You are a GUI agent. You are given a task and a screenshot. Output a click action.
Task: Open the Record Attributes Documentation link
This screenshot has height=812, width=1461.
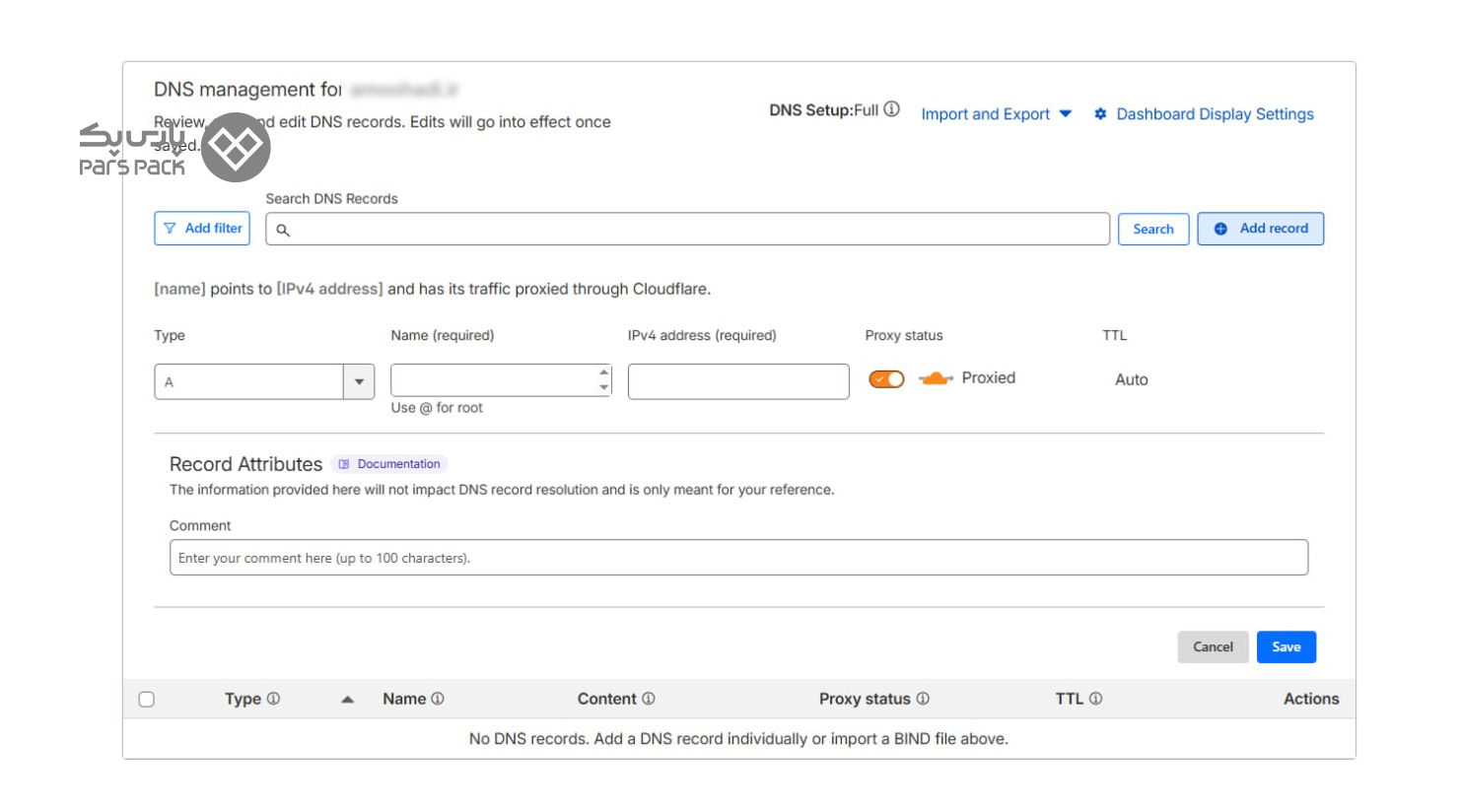click(x=390, y=464)
